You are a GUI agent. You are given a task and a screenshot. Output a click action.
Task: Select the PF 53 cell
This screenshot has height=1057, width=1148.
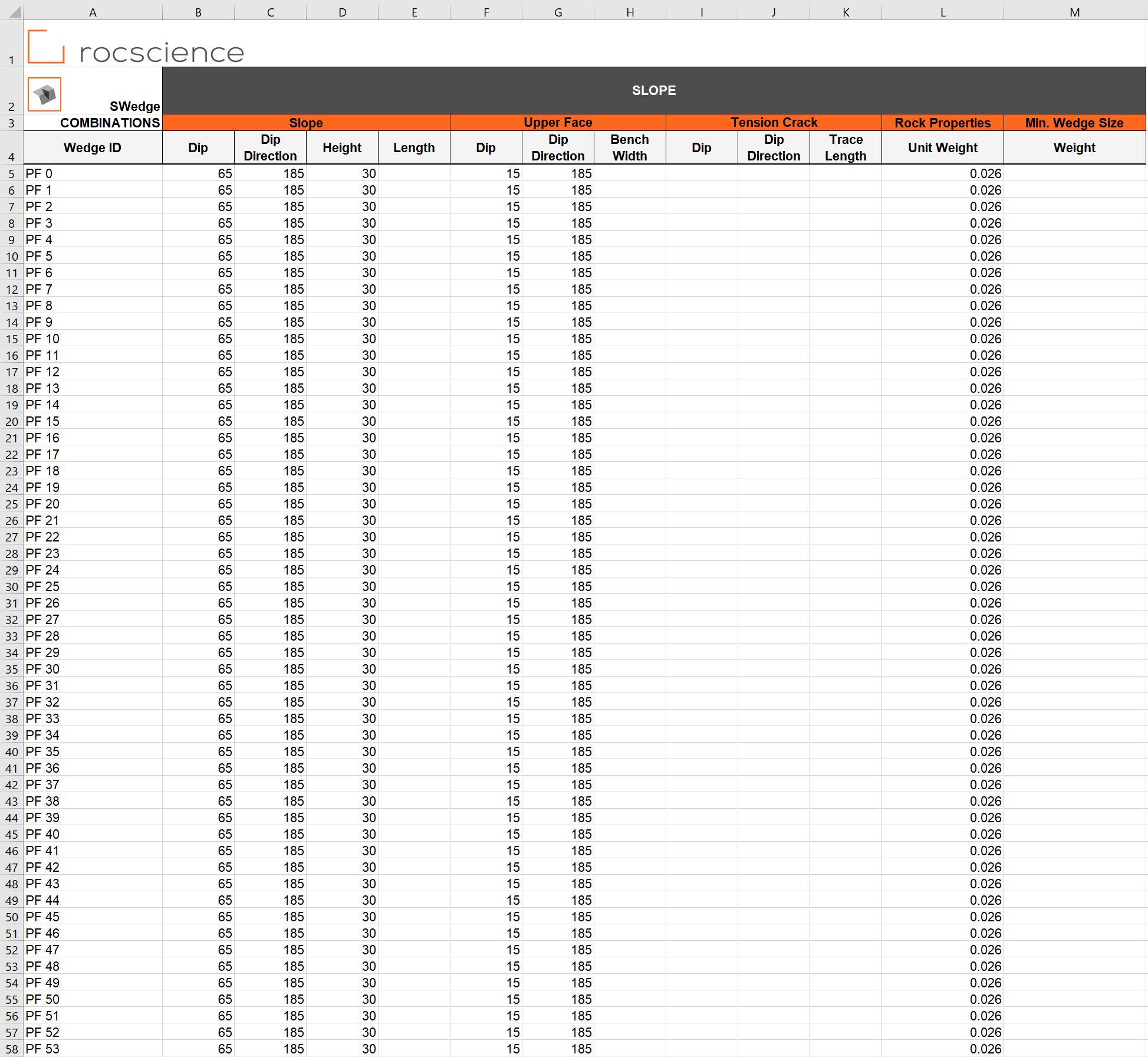point(93,1049)
